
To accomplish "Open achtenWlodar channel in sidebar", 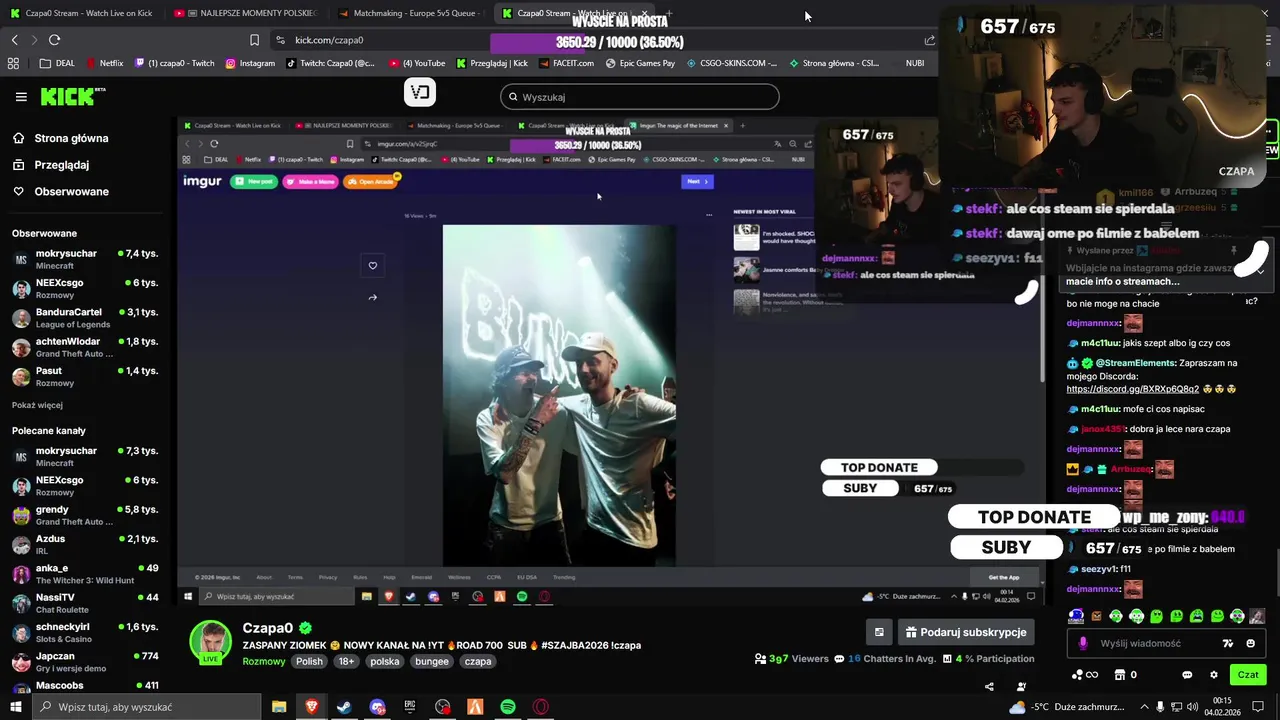I will click(x=84, y=347).
